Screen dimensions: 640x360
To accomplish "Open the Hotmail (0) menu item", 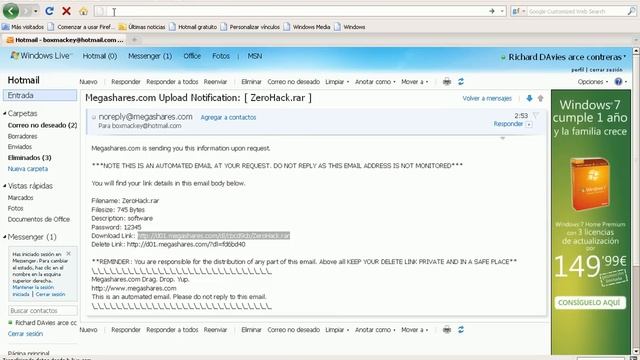I will [x=100, y=56].
